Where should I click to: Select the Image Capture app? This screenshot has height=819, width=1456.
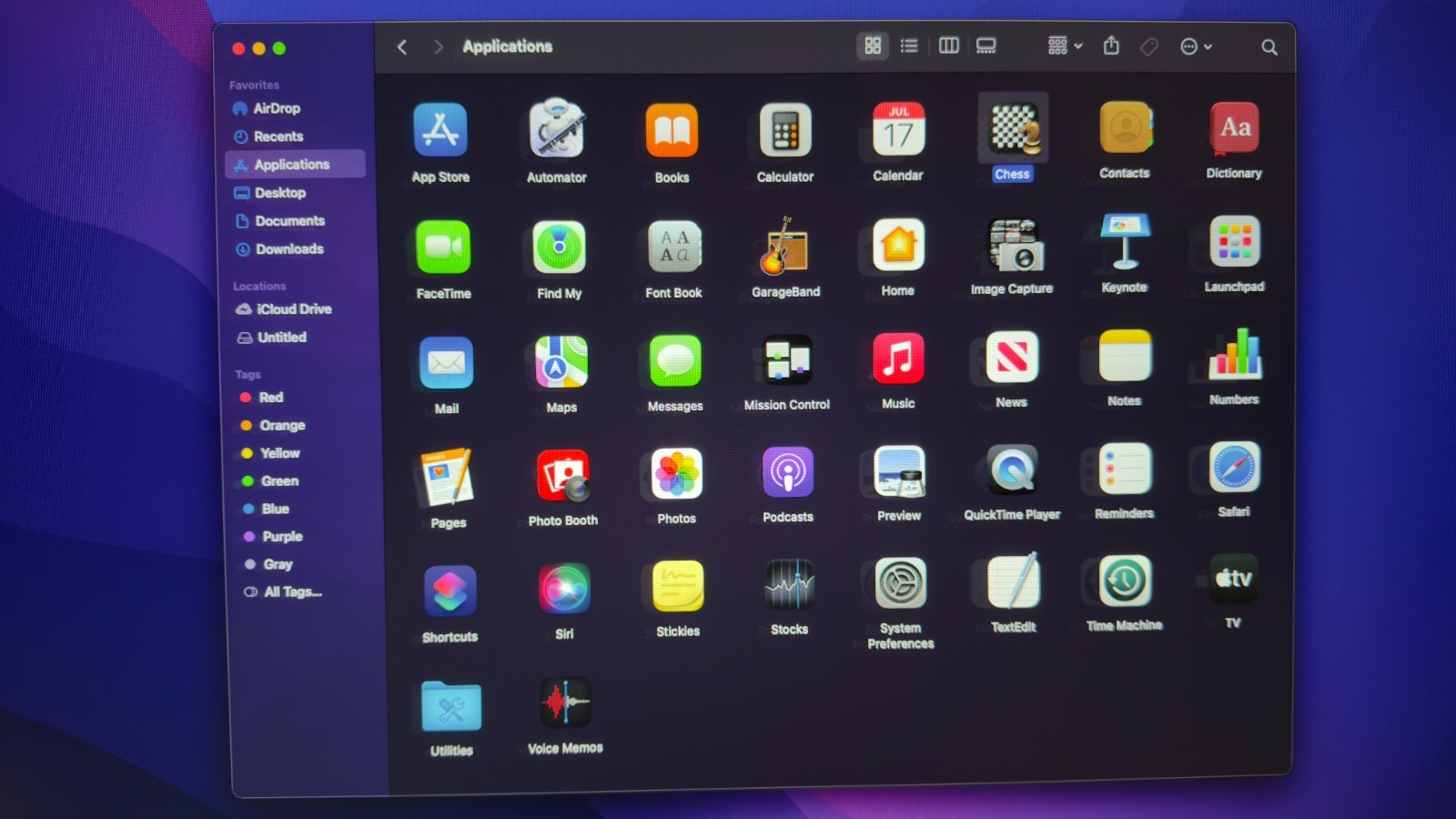click(x=1015, y=244)
